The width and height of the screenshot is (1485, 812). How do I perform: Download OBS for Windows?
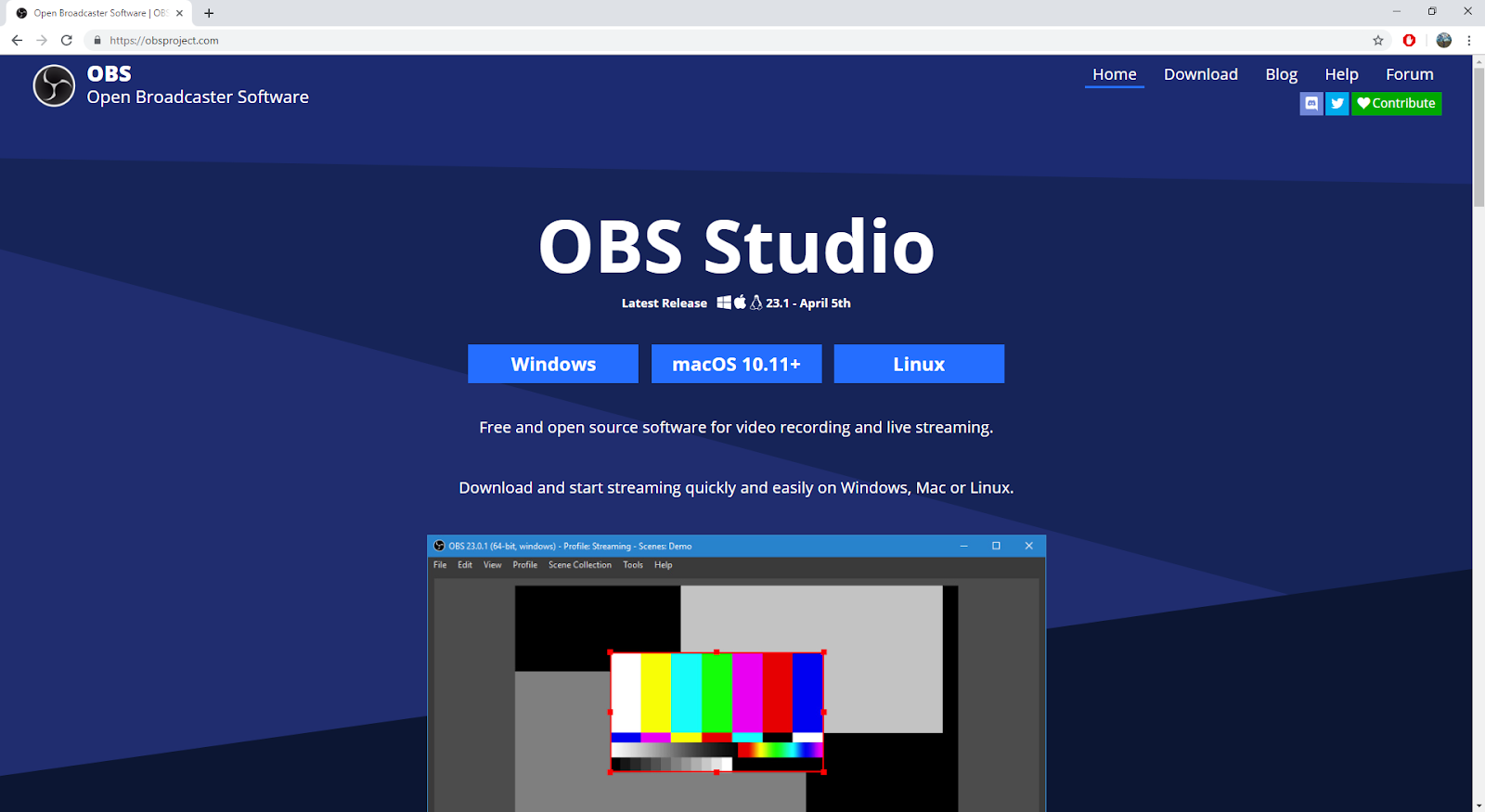click(x=553, y=364)
